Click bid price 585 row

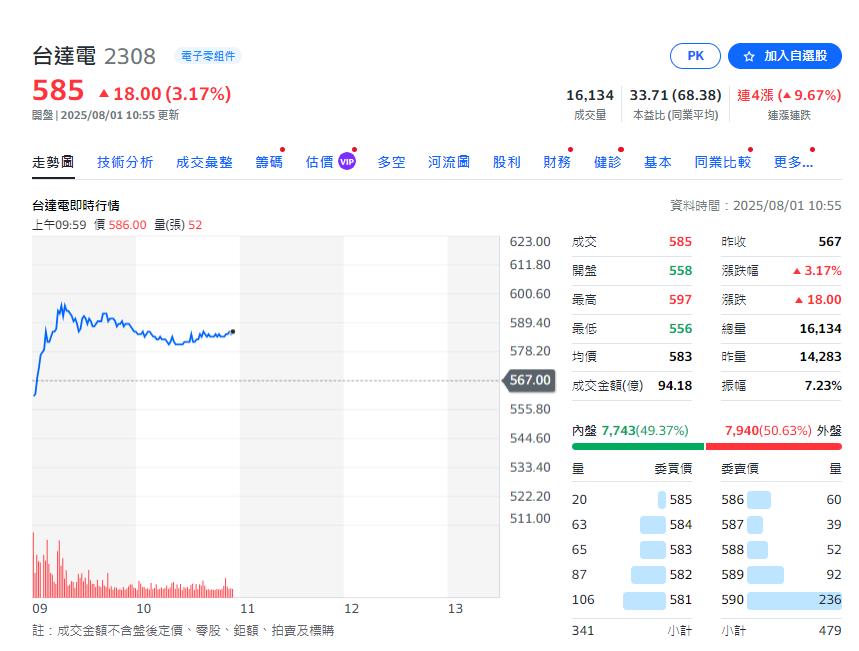(x=632, y=500)
